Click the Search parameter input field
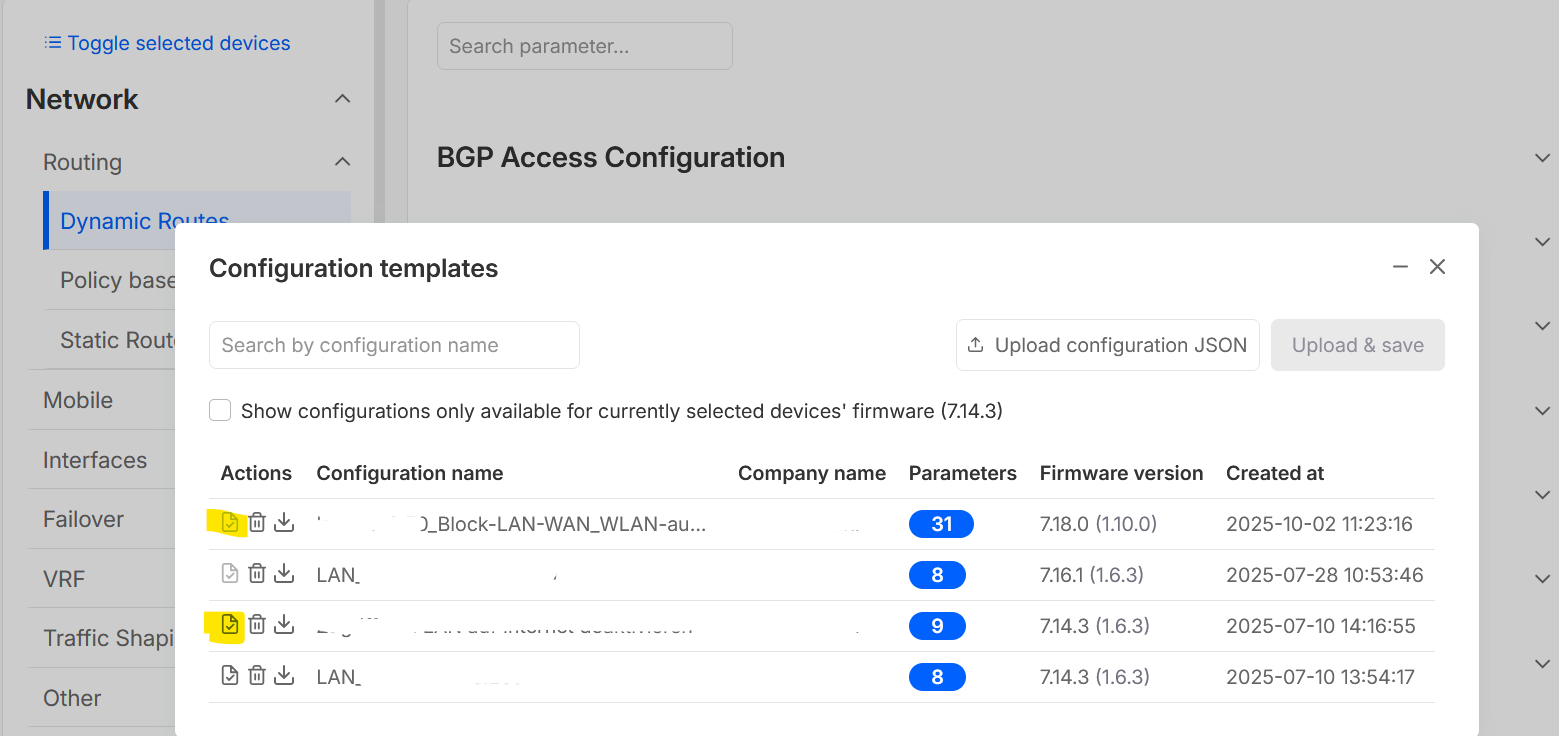Image resolution: width=1559 pixels, height=736 pixels. [584, 46]
